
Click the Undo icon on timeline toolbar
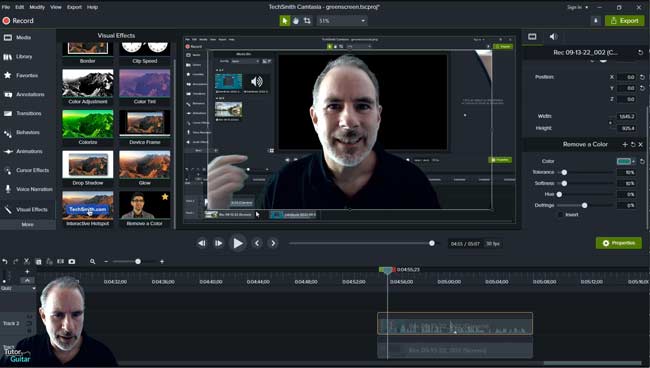pos(5,261)
